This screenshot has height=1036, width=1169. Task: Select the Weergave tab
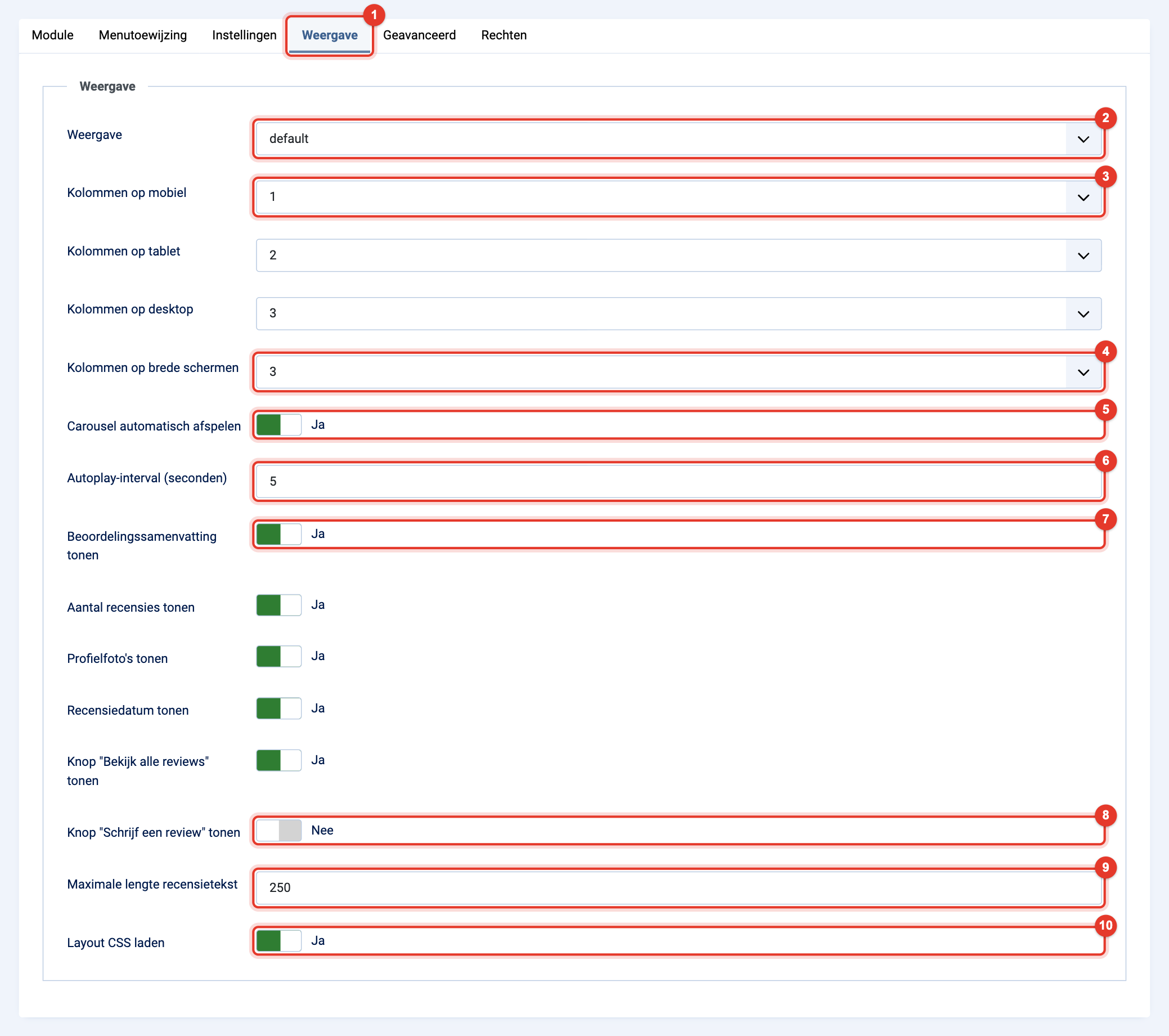point(330,35)
